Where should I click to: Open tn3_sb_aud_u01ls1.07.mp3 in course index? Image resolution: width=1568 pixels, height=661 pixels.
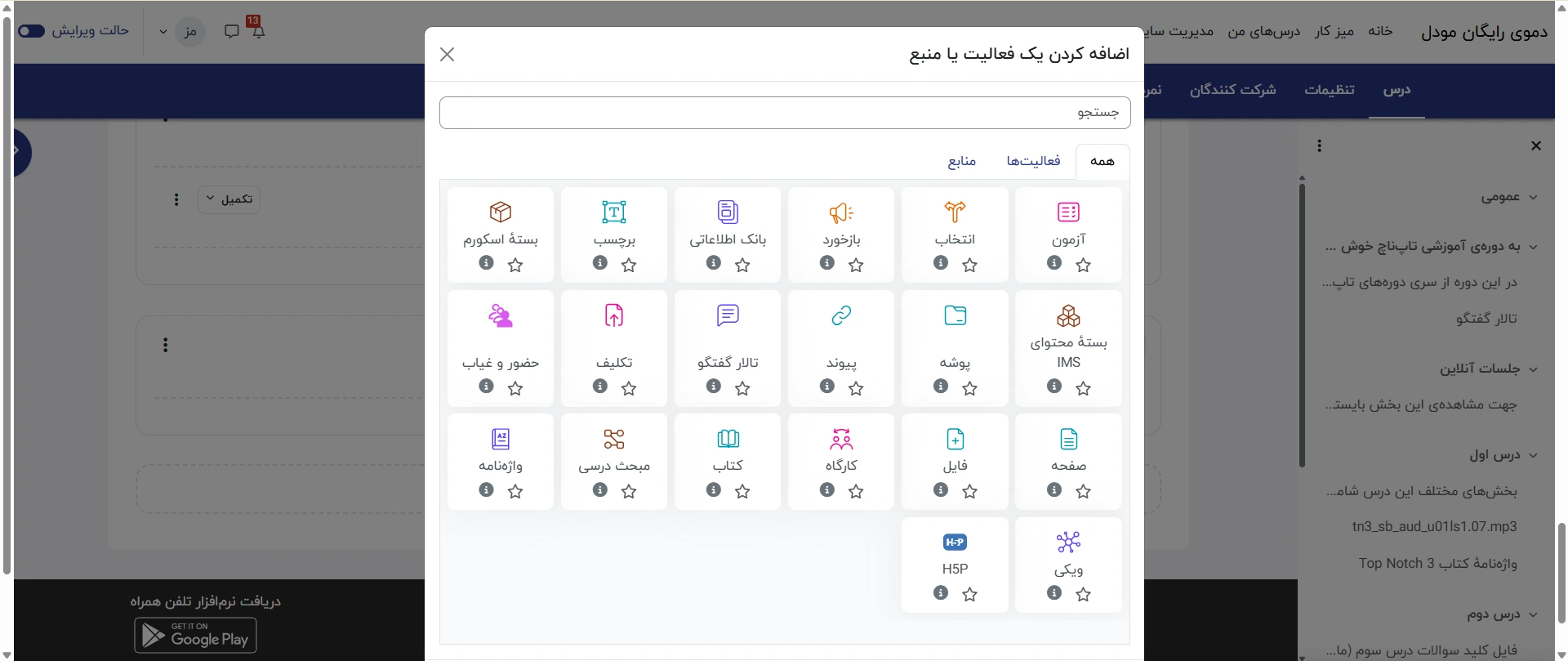(1434, 527)
